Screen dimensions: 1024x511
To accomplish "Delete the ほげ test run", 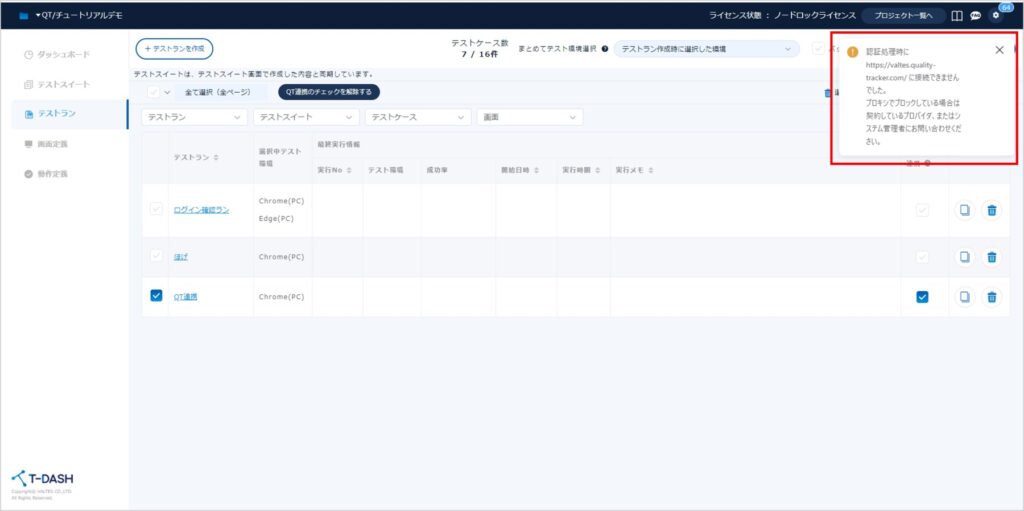I will coord(991,257).
